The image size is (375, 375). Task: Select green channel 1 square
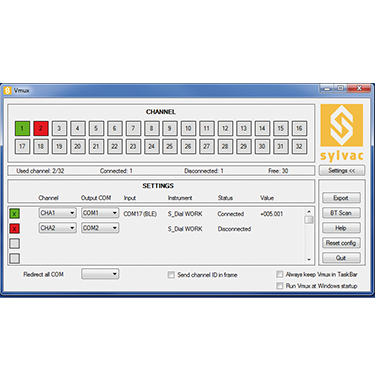(x=22, y=128)
